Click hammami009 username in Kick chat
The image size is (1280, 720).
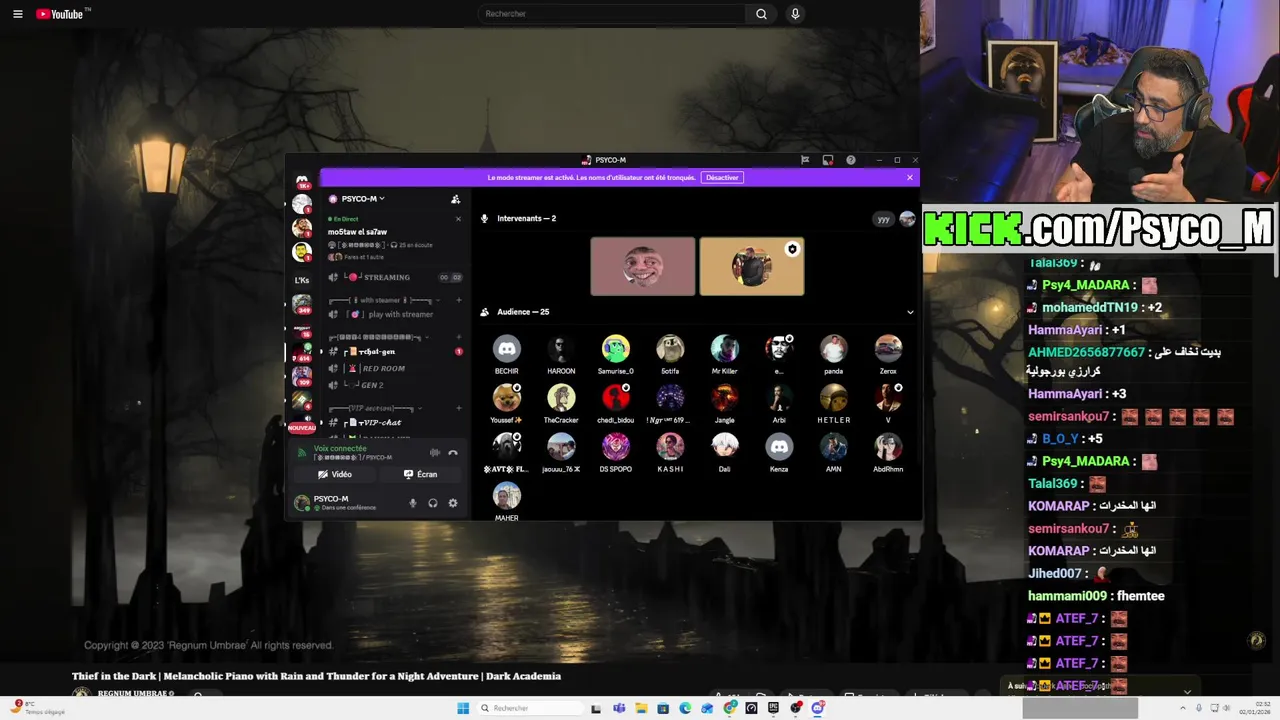tap(1068, 596)
